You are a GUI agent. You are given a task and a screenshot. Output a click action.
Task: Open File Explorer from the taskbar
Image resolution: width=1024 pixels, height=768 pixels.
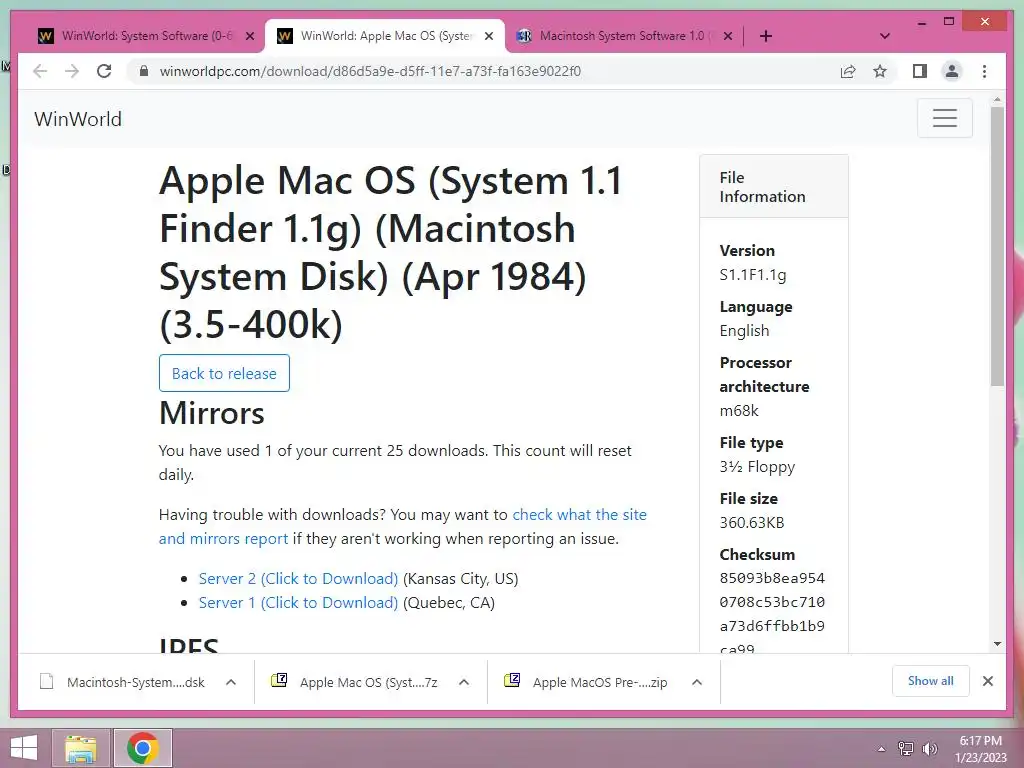[80, 748]
